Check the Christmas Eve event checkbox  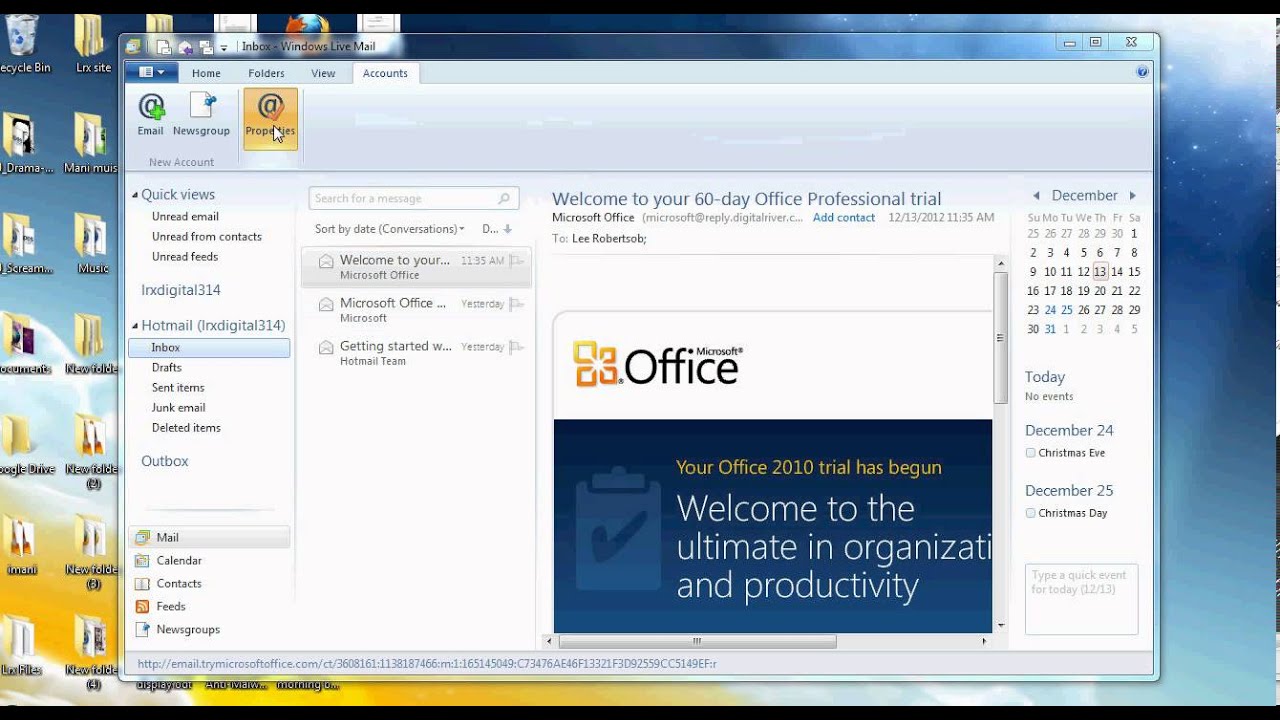pos(1031,453)
